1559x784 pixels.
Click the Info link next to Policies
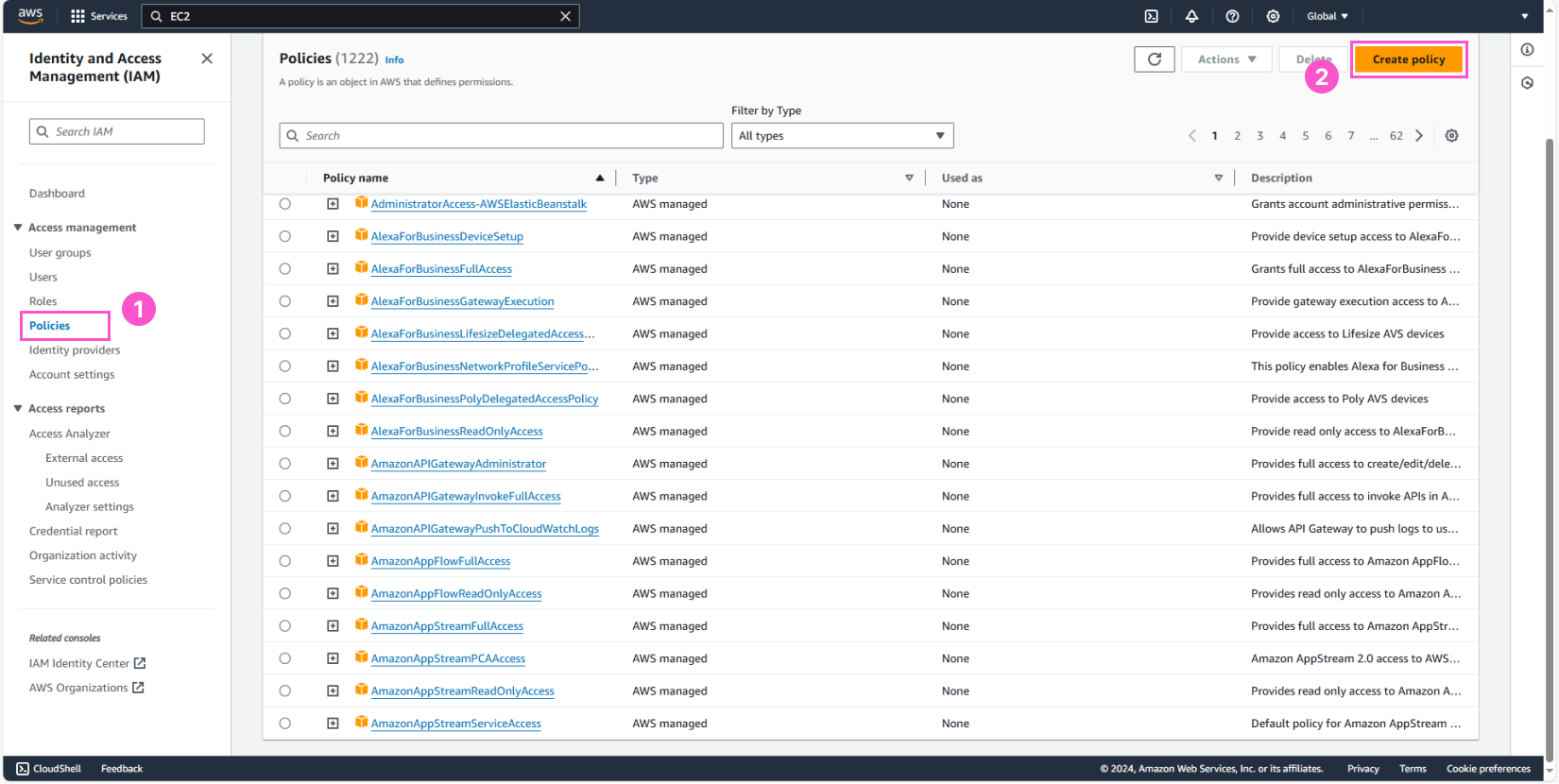[x=394, y=60]
